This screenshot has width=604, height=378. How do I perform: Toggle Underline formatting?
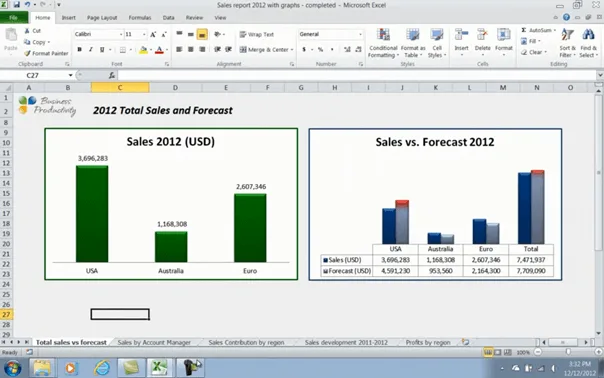click(x=102, y=49)
